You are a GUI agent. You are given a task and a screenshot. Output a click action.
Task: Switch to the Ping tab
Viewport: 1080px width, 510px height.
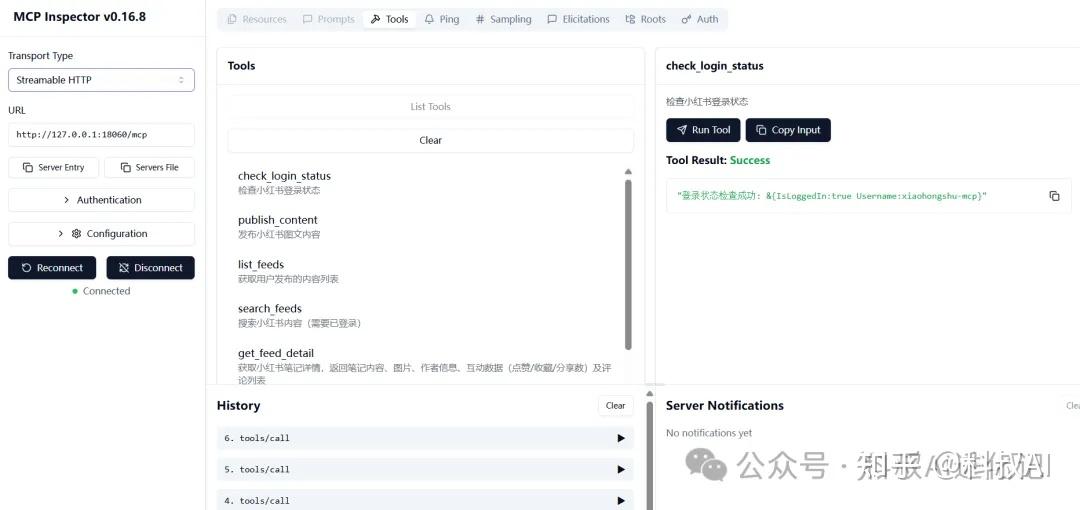[x=441, y=19]
